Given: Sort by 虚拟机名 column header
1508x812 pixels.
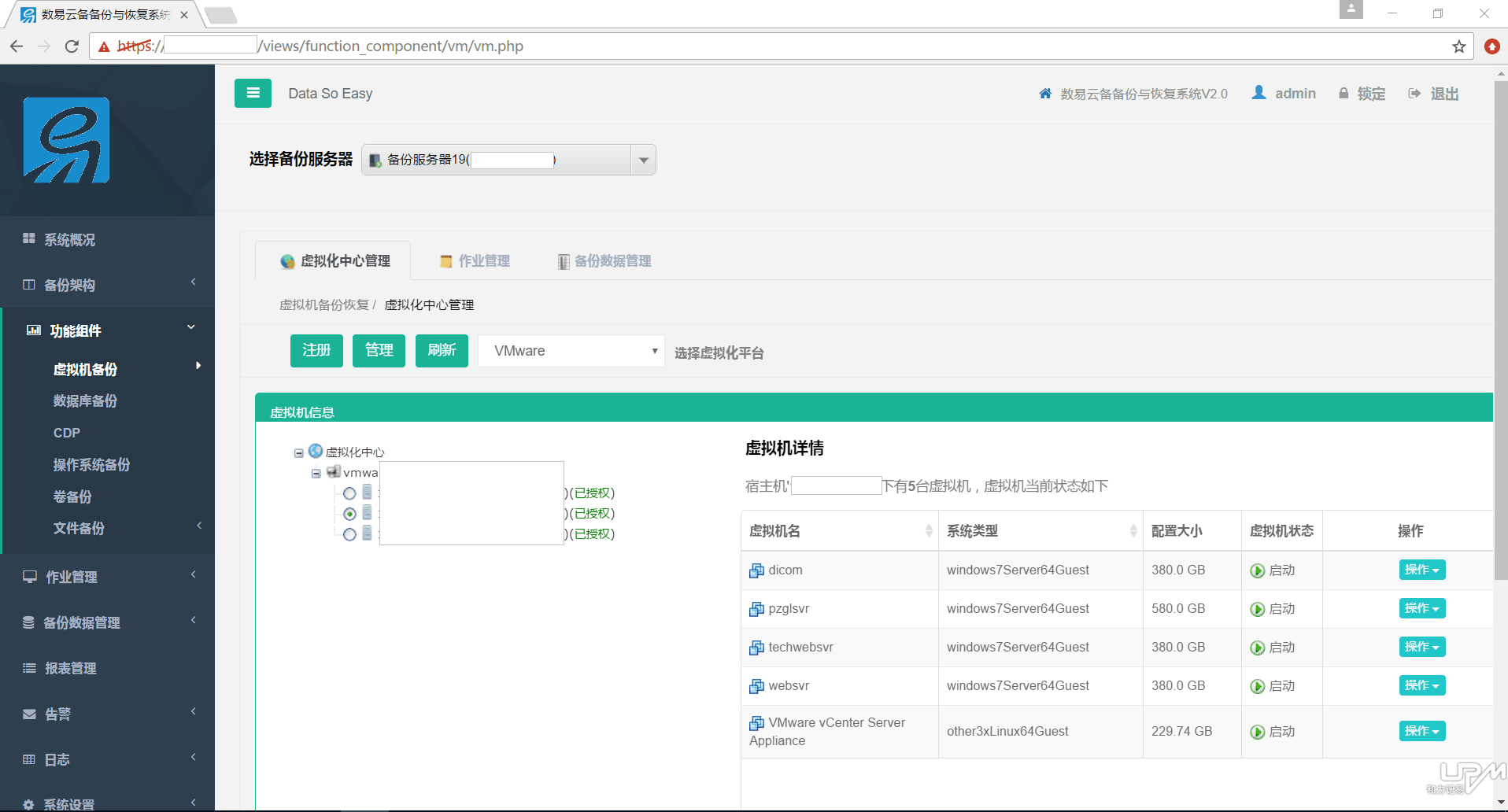Looking at the screenshot, I should coord(840,531).
